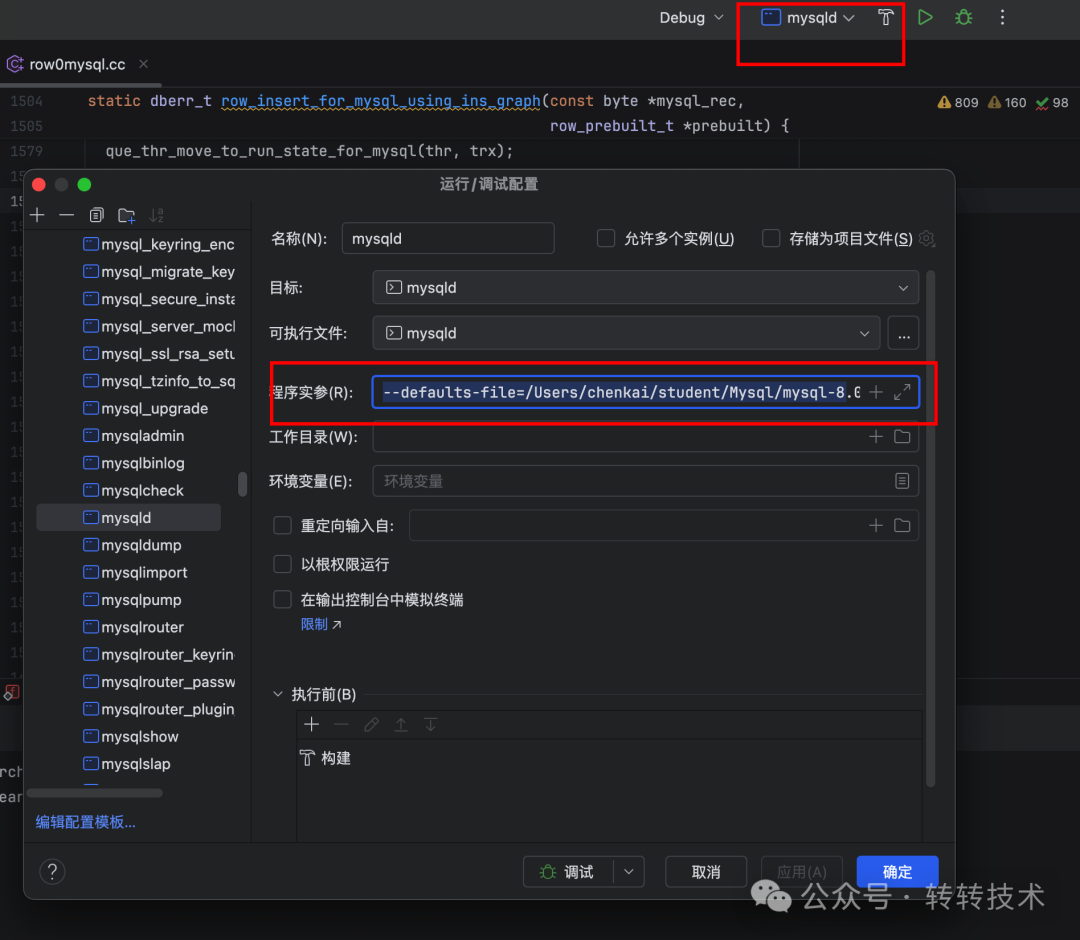Open the Target combo box
1080x940 pixels.
[645, 287]
